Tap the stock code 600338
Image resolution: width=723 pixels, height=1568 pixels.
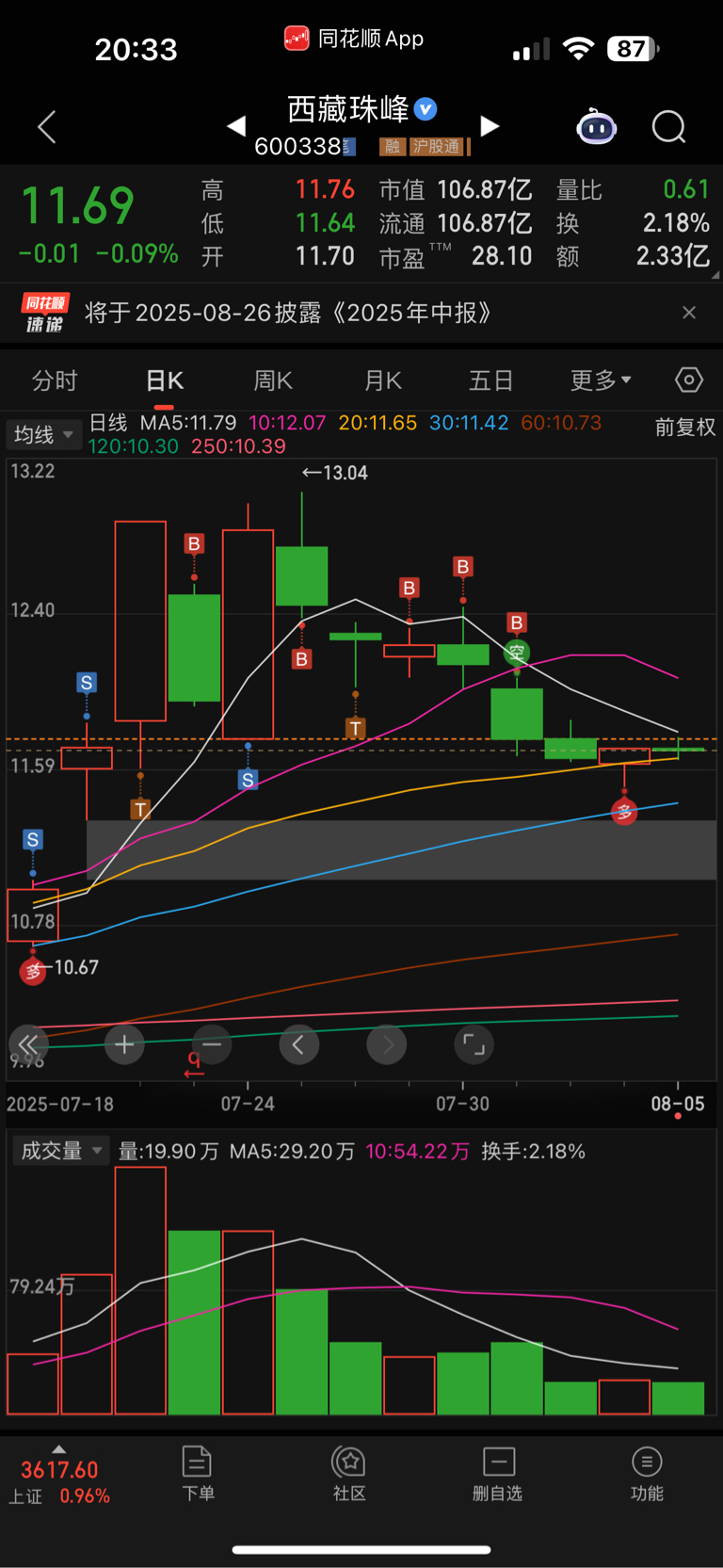(x=297, y=146)
